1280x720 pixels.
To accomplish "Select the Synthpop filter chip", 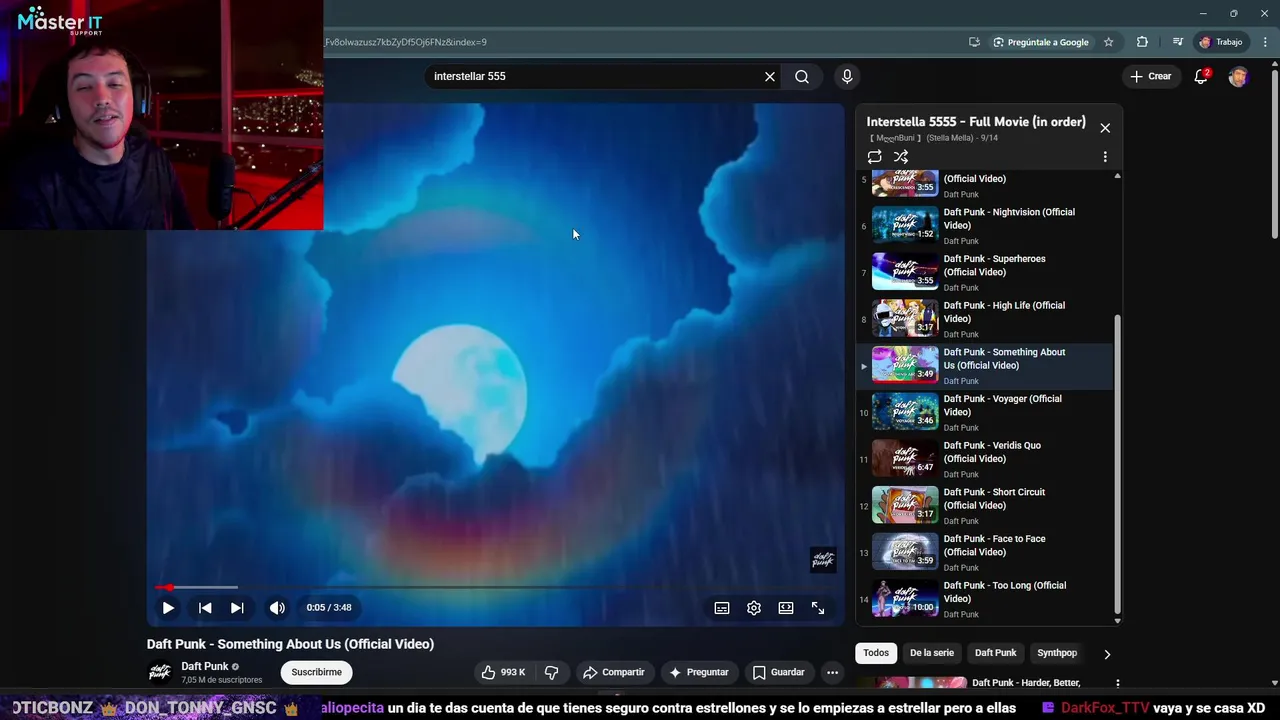I will (x=1057, y=653).
